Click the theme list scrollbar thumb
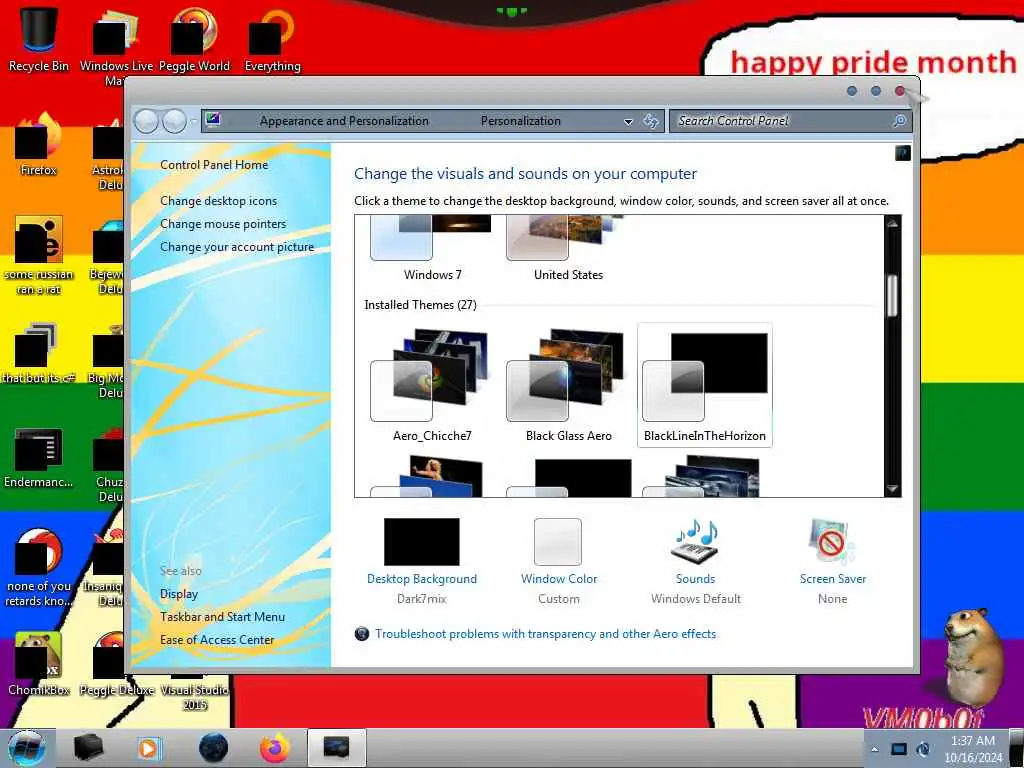This screenshot has width=1024, height=768. 892,295
